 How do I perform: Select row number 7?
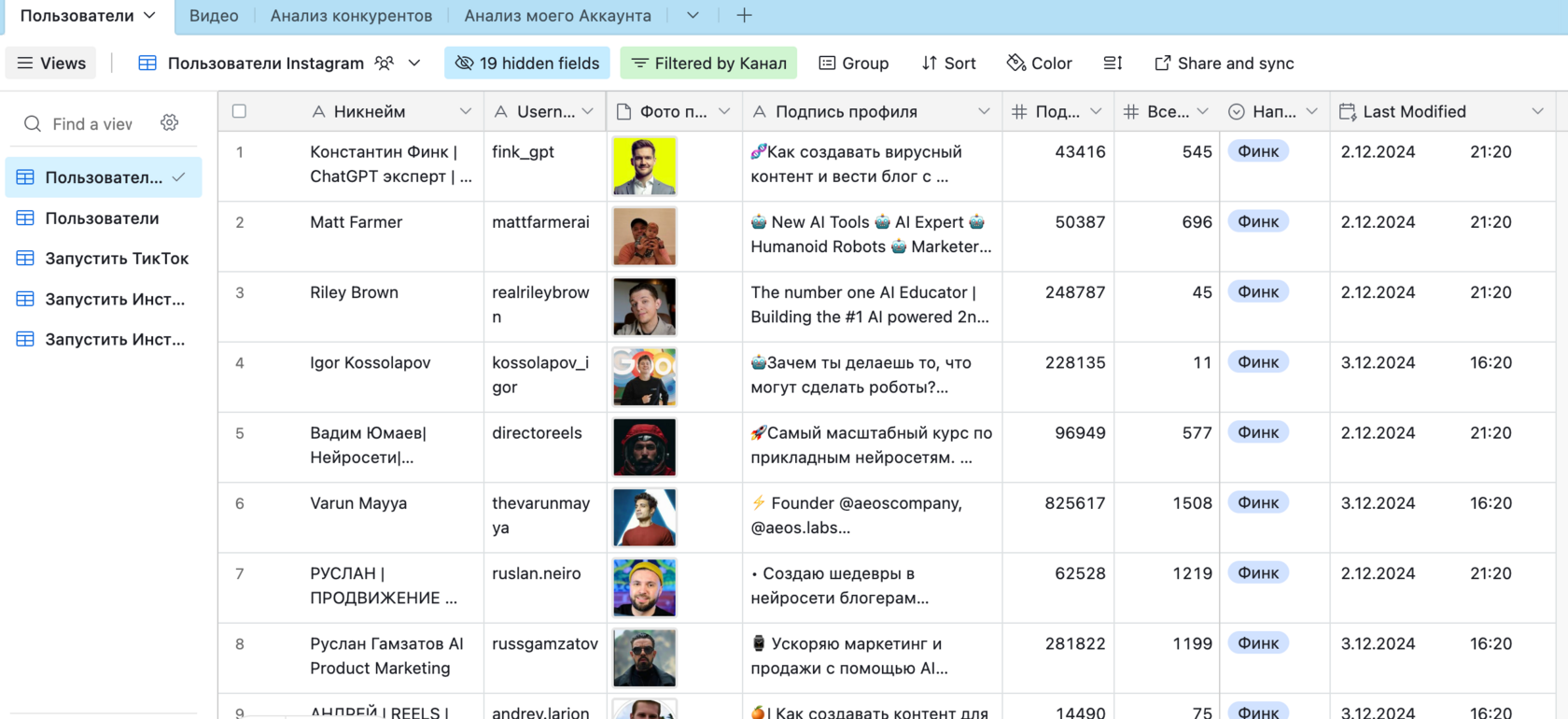click(240, 573)
